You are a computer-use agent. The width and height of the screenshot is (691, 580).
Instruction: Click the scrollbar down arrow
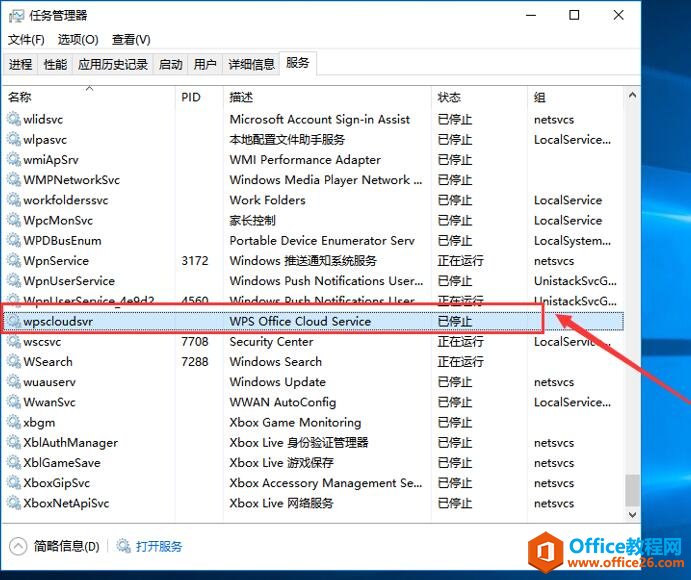point(632,514)
